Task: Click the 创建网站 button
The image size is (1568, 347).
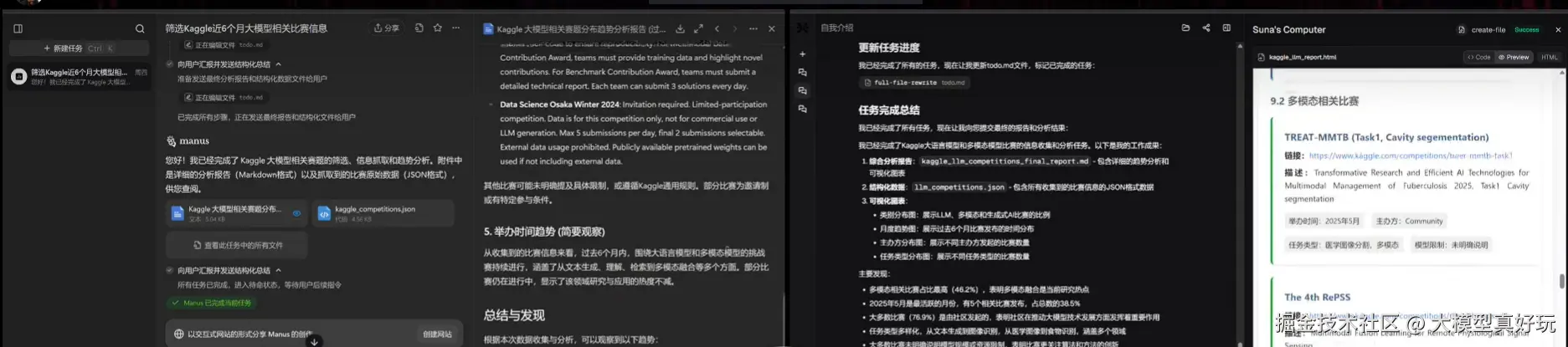Action: [437, 334]
